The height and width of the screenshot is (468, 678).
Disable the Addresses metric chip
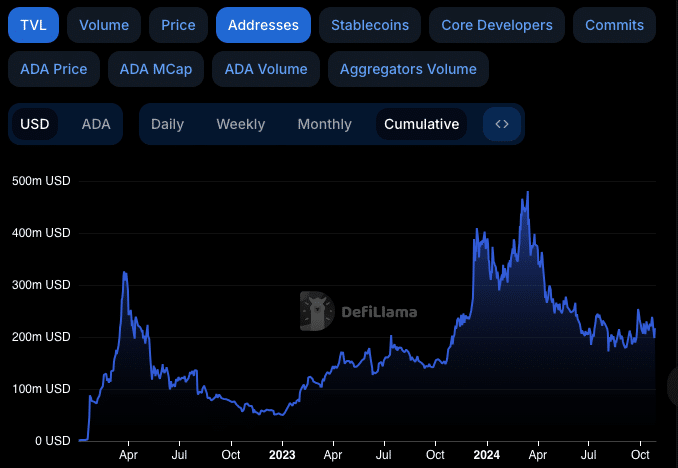263,24
